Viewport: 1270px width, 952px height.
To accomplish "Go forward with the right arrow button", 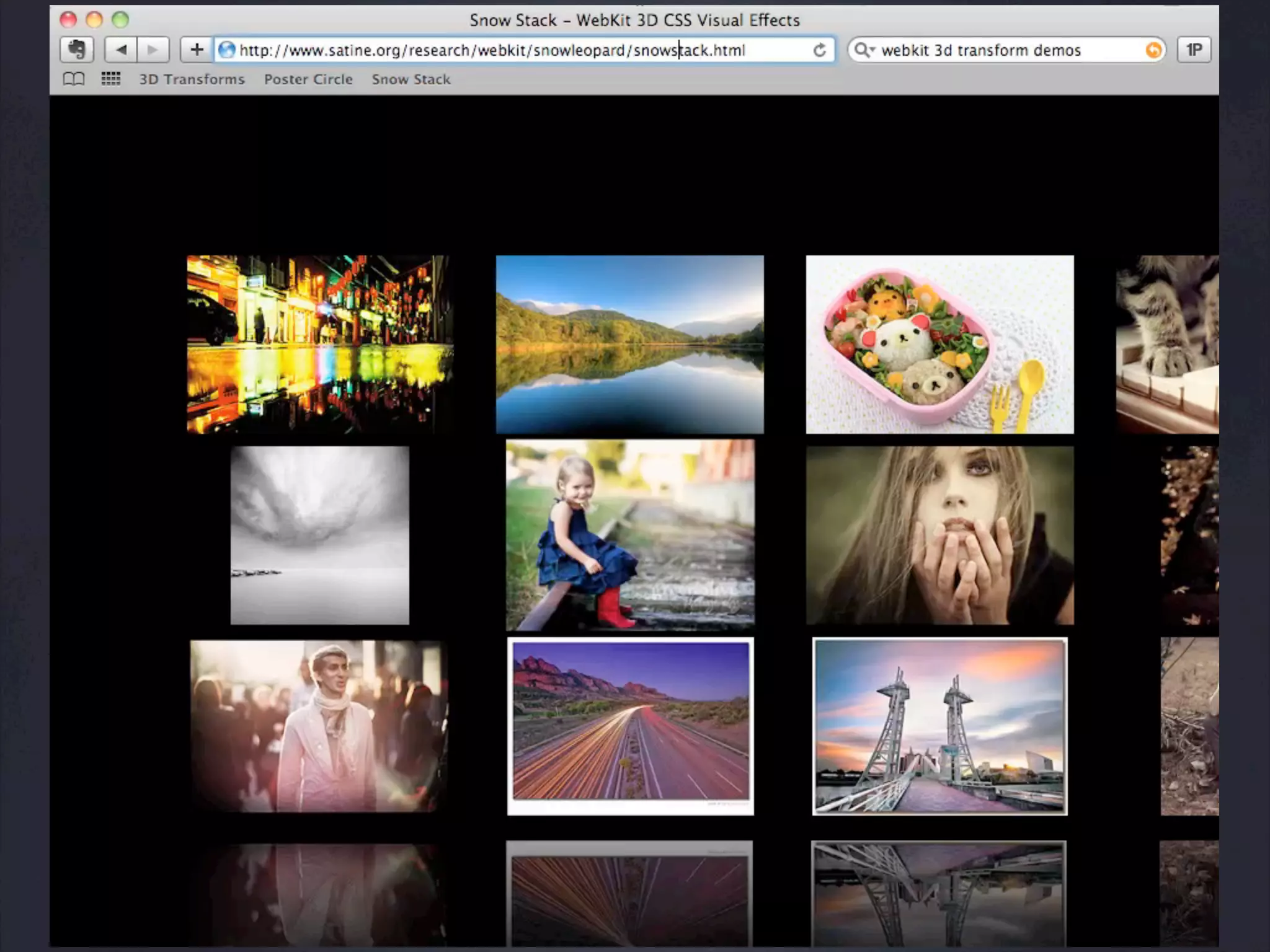I will click(x=153, y=50).
